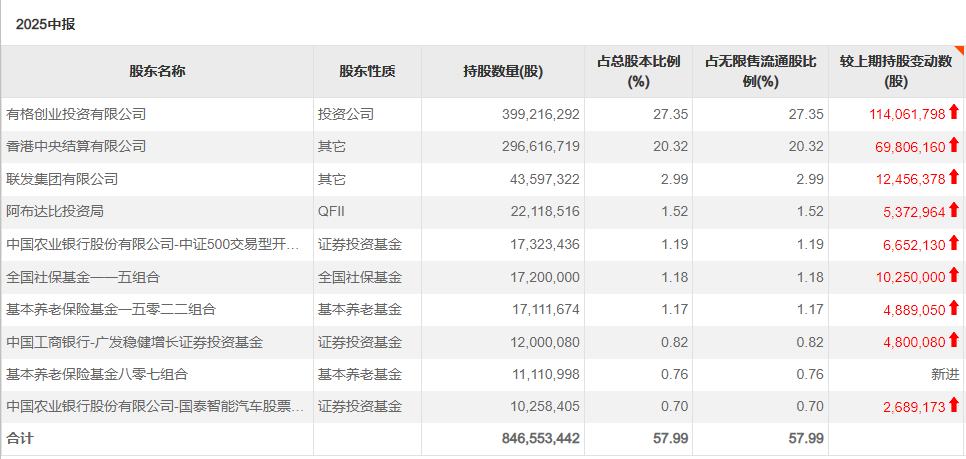
Task: Click the QFII shareholder type cell
Action: pos(332,211)
